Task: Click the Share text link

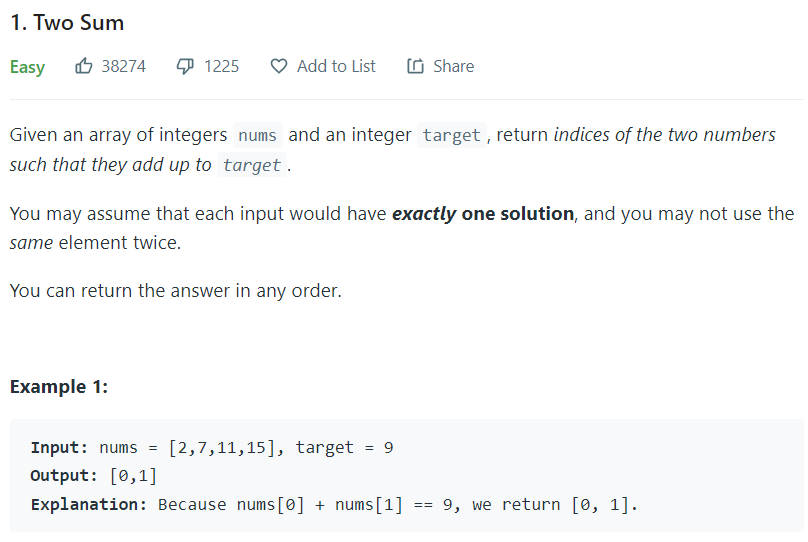Action: pos(453,66)
